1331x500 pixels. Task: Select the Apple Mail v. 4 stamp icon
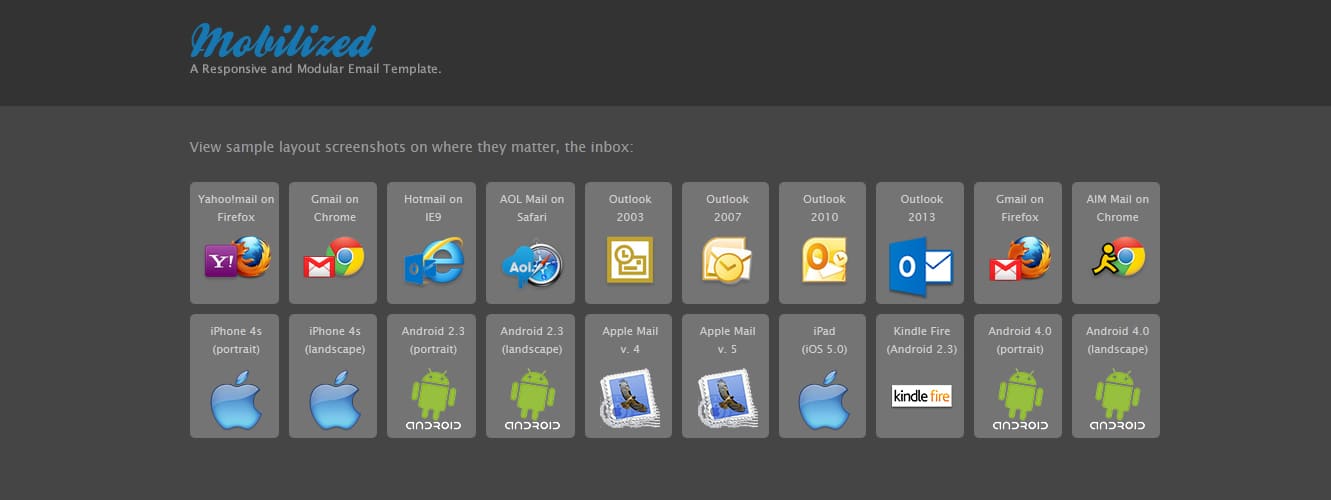(630, 398)
